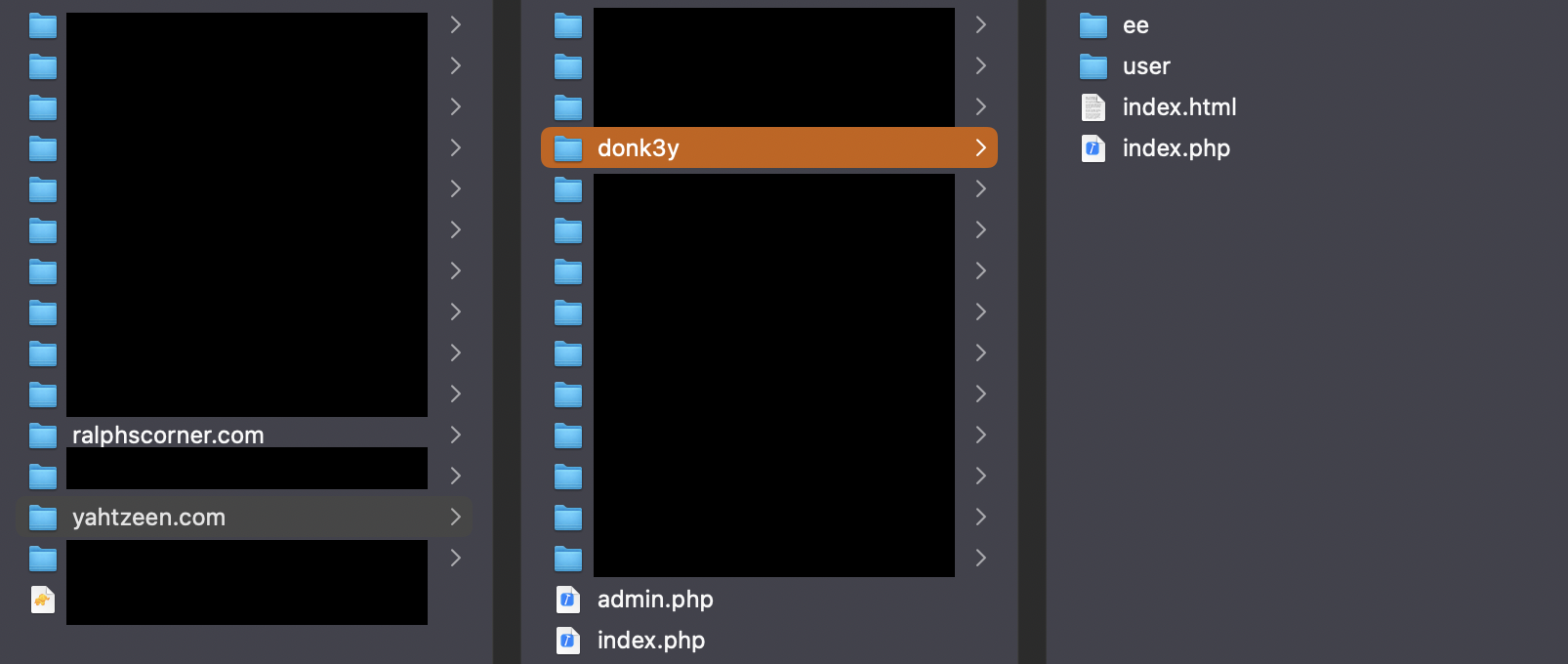Click the ee folder icon
The height and width of the screenshot is (664, 1568).
[1093, 25]
